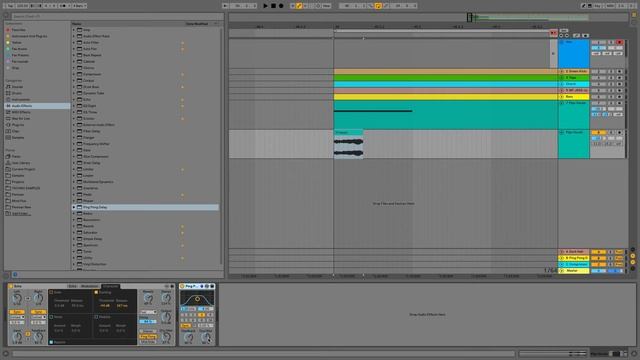
Task: Toggle the Repitch checkbox in Echo
Action: 51,342
